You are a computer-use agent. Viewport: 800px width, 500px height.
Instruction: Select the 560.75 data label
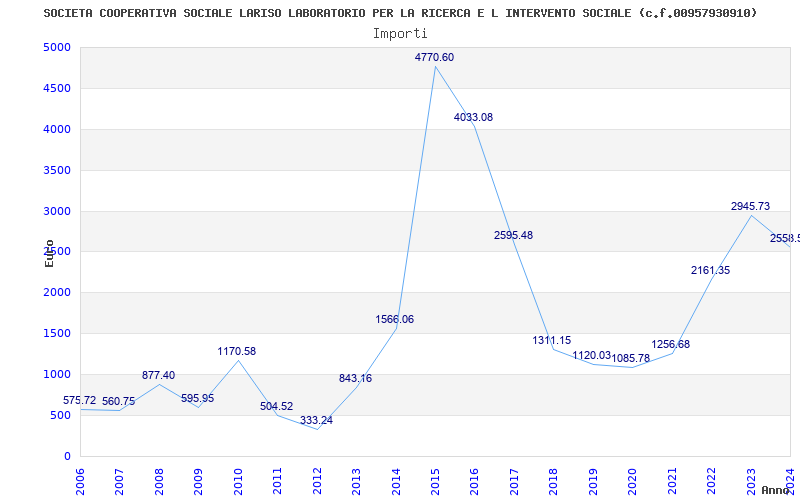tap(118, 402)
